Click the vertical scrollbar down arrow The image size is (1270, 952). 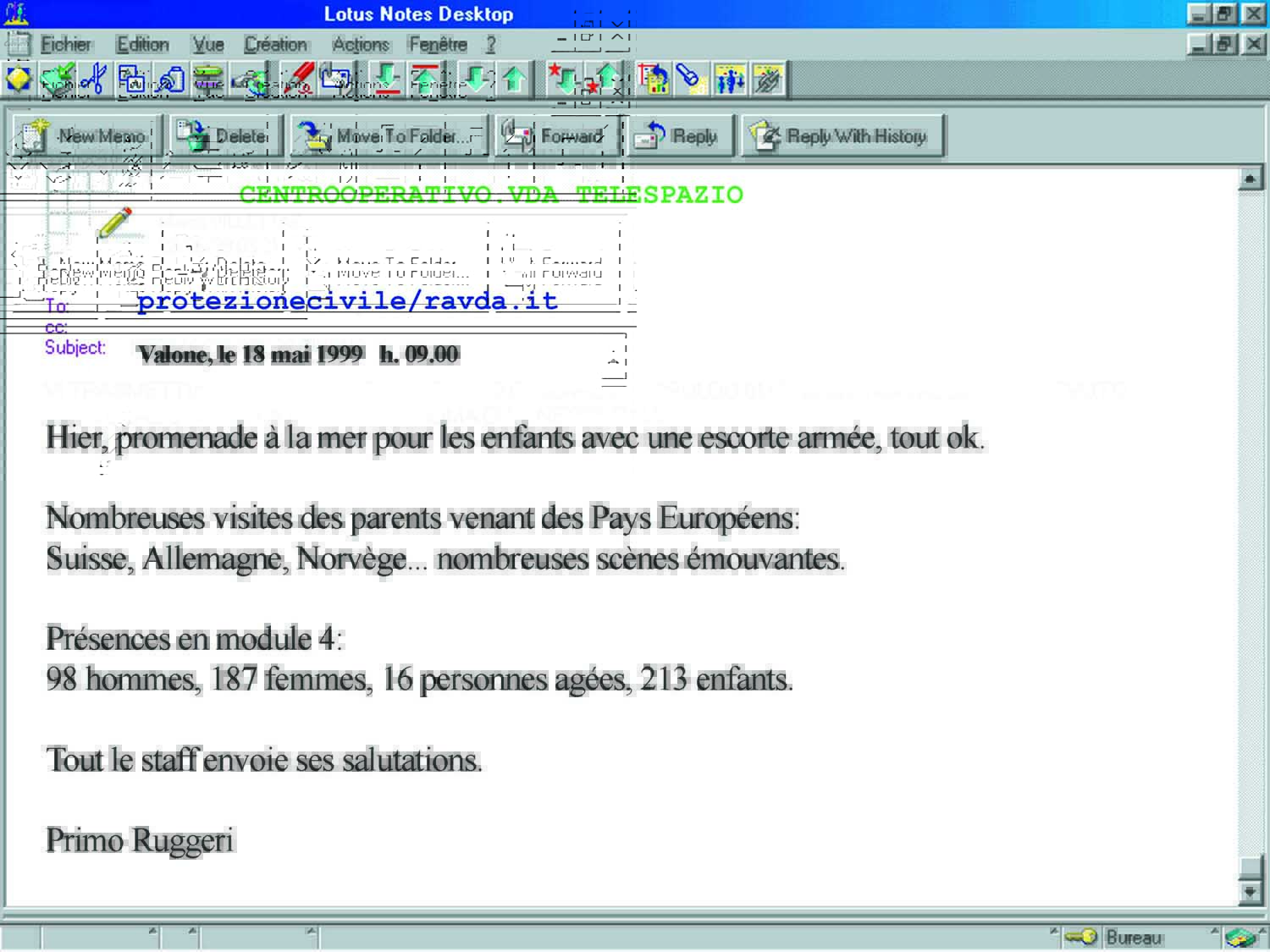[1251, 892]
